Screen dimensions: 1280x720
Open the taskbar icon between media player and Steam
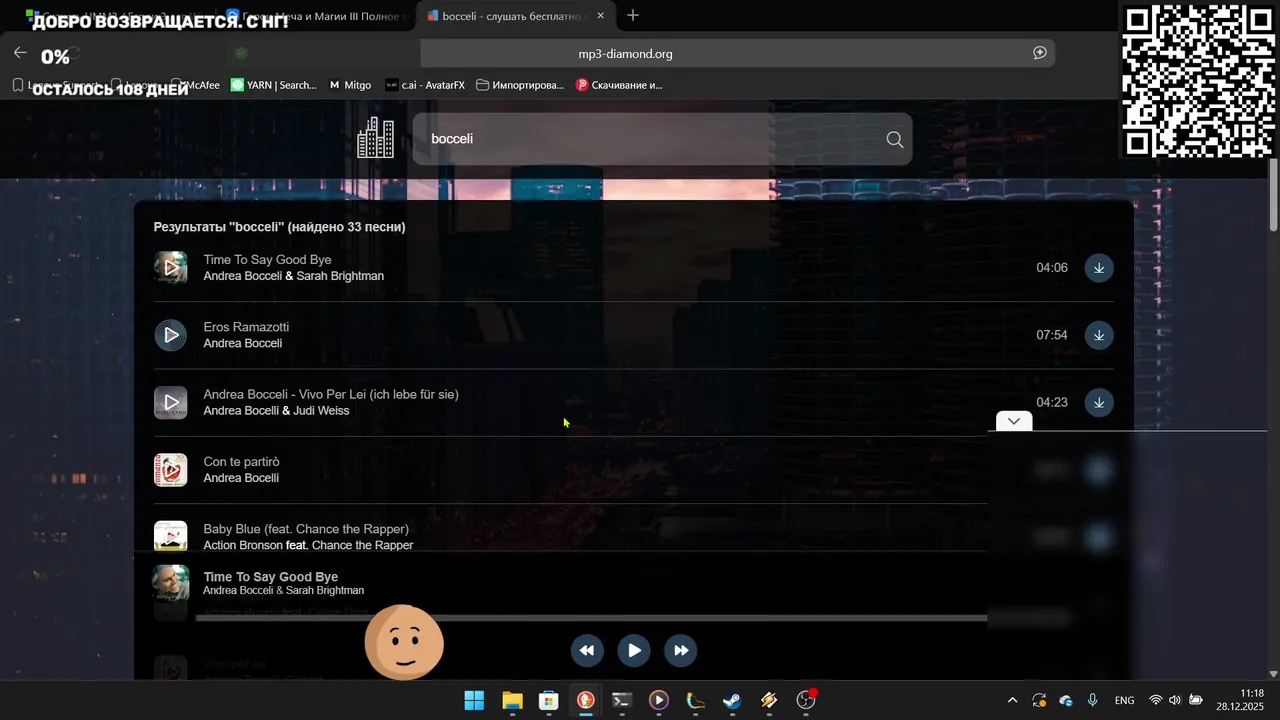[695, 700]
